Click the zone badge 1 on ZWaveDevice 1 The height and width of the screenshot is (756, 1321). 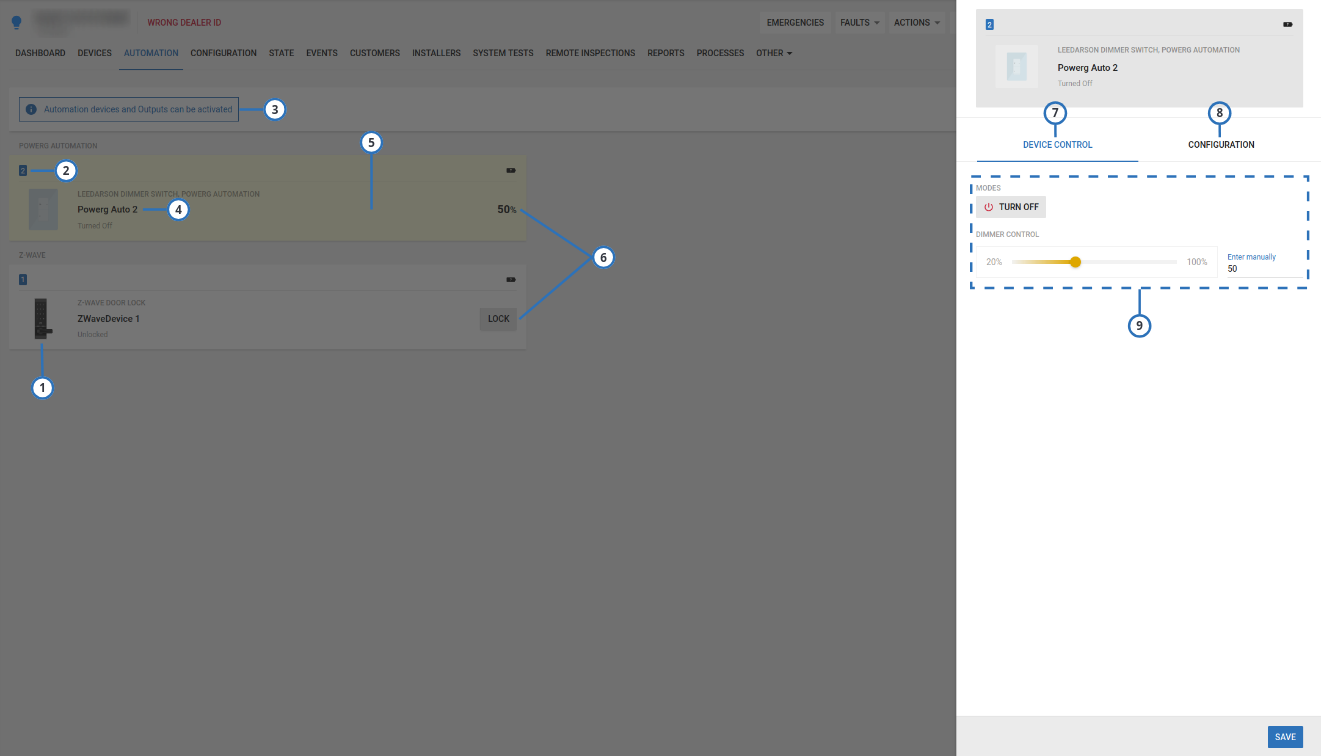tap(22, 278)
